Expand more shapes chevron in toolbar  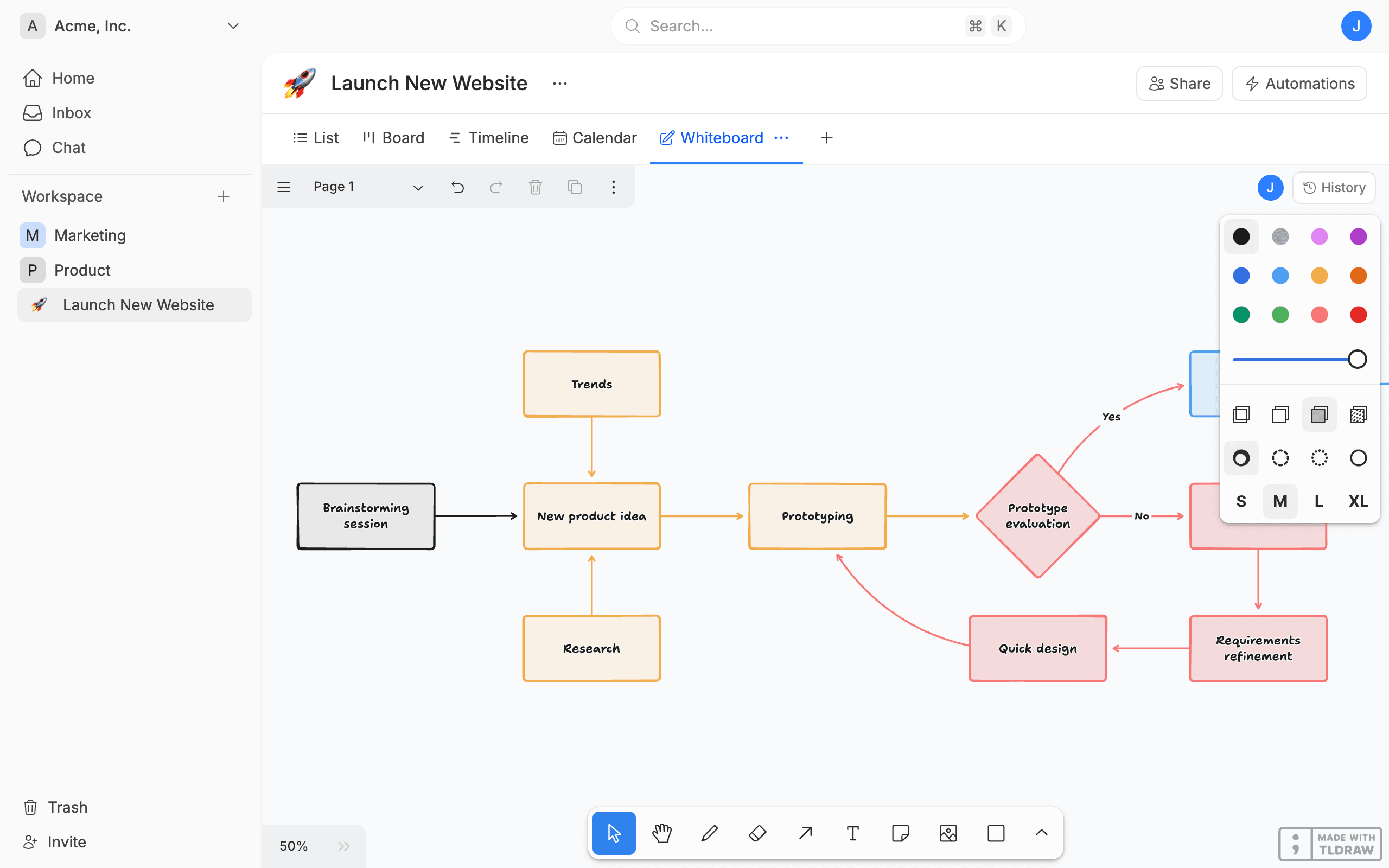(1041, 833)
